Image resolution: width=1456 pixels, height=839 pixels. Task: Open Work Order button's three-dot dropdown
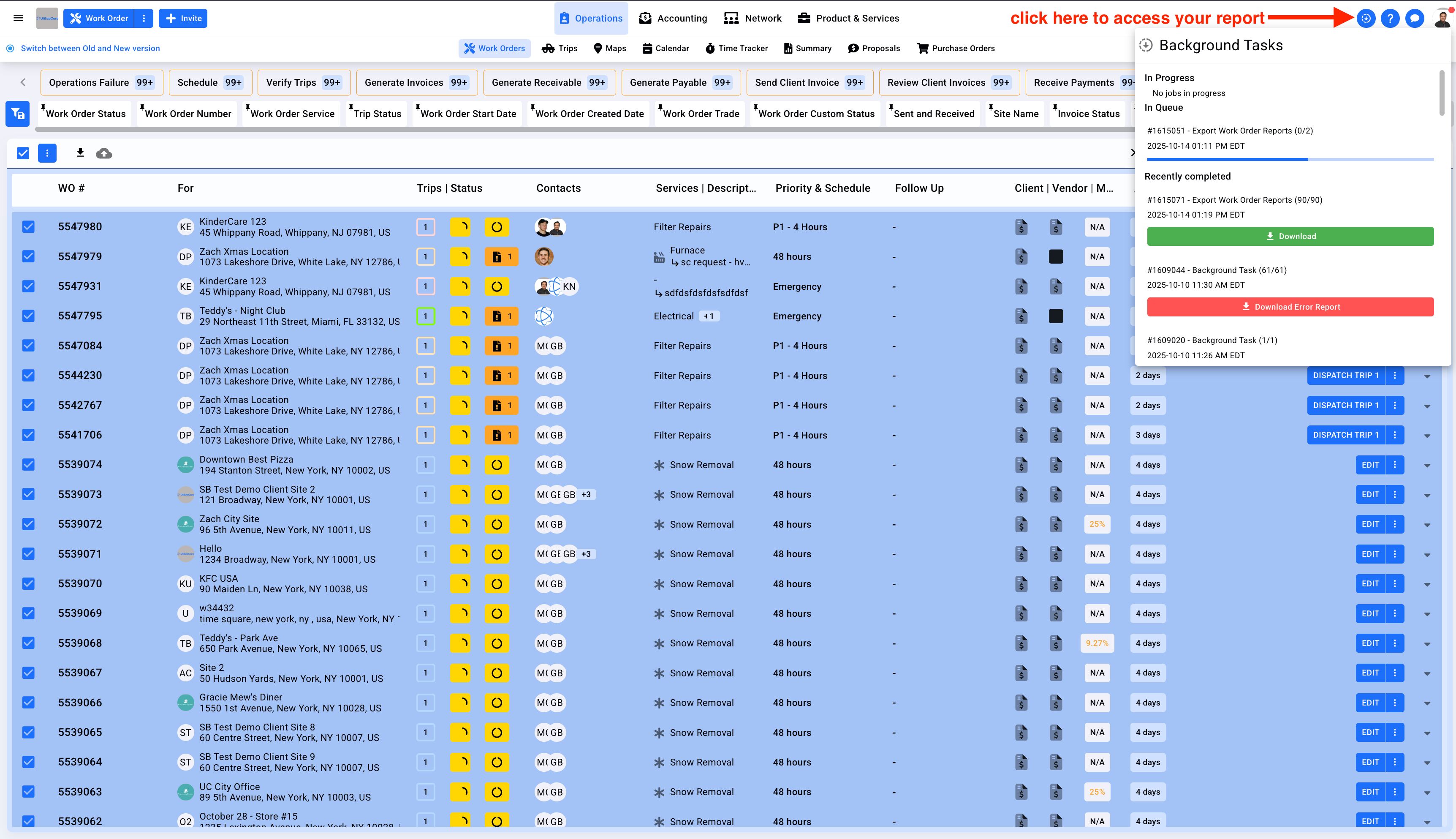point(144,19)
